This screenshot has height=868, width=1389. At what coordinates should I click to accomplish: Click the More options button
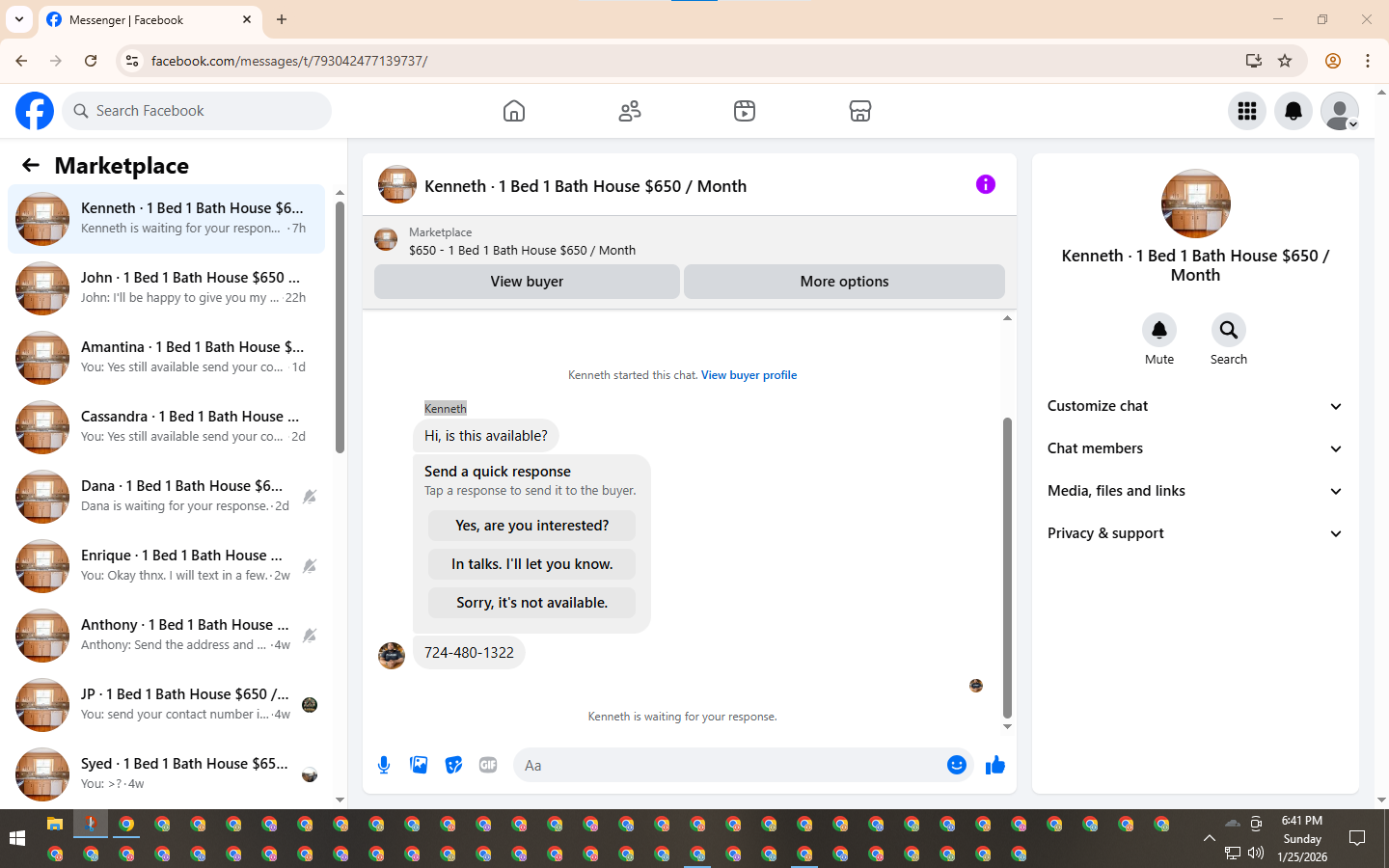point(844,282)
